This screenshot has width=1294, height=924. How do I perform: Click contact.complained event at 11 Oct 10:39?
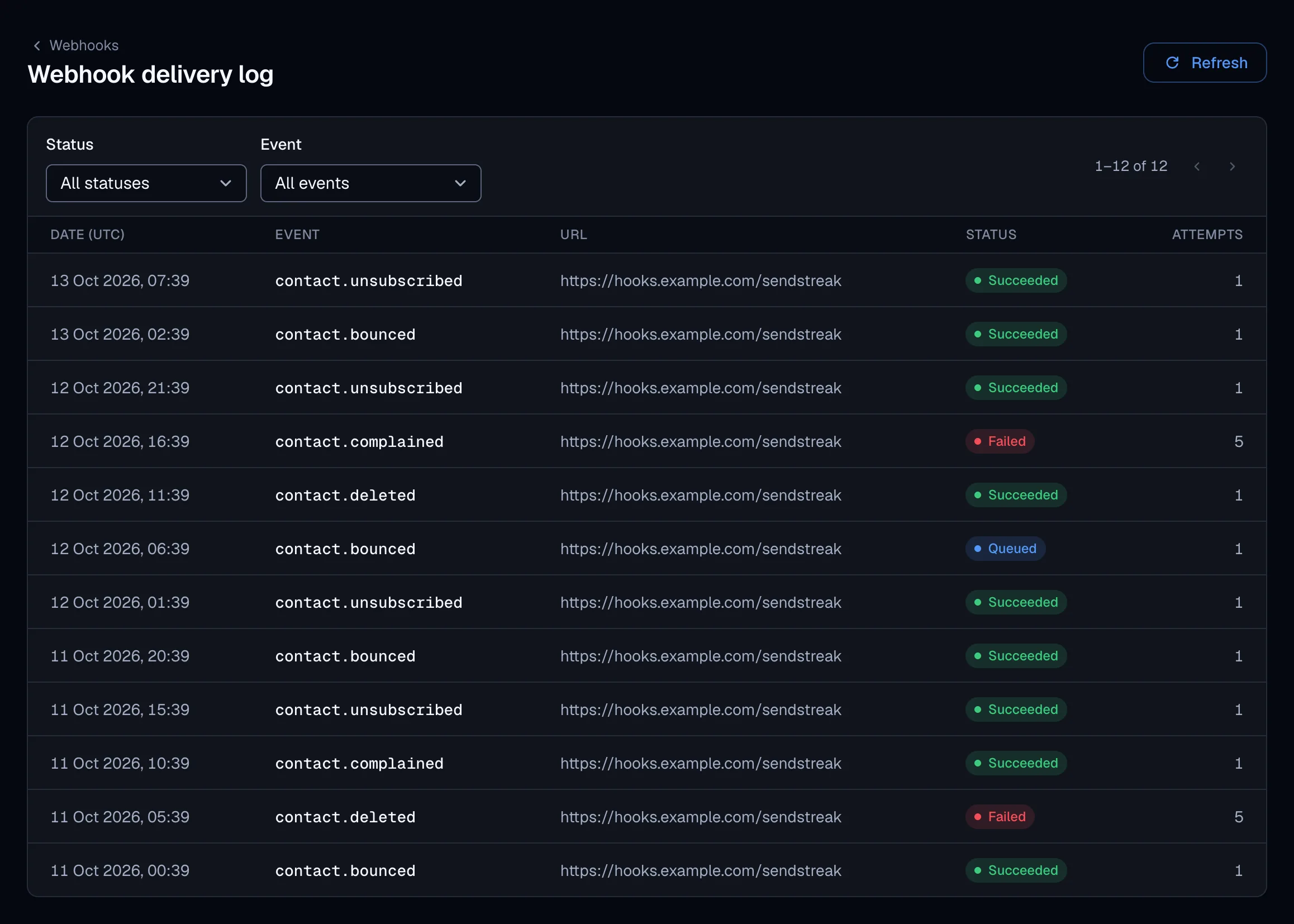[x=359, y=764]
